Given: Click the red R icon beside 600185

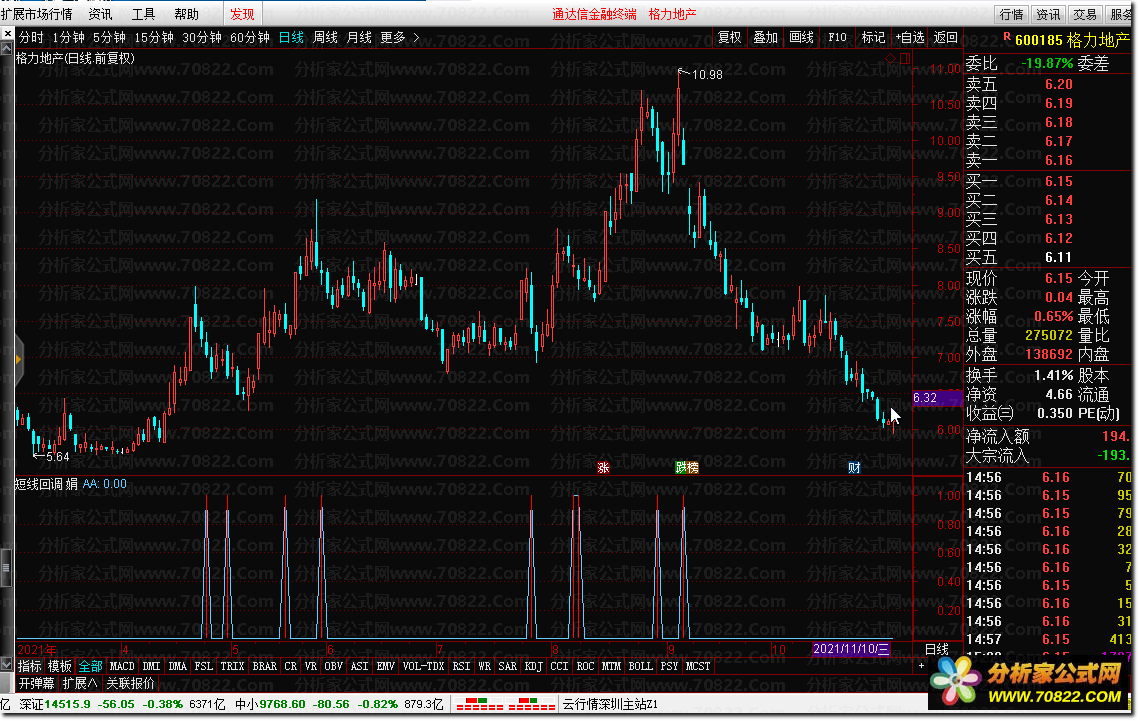Looking at the screenshot, I should click(x=1007, y=37).
